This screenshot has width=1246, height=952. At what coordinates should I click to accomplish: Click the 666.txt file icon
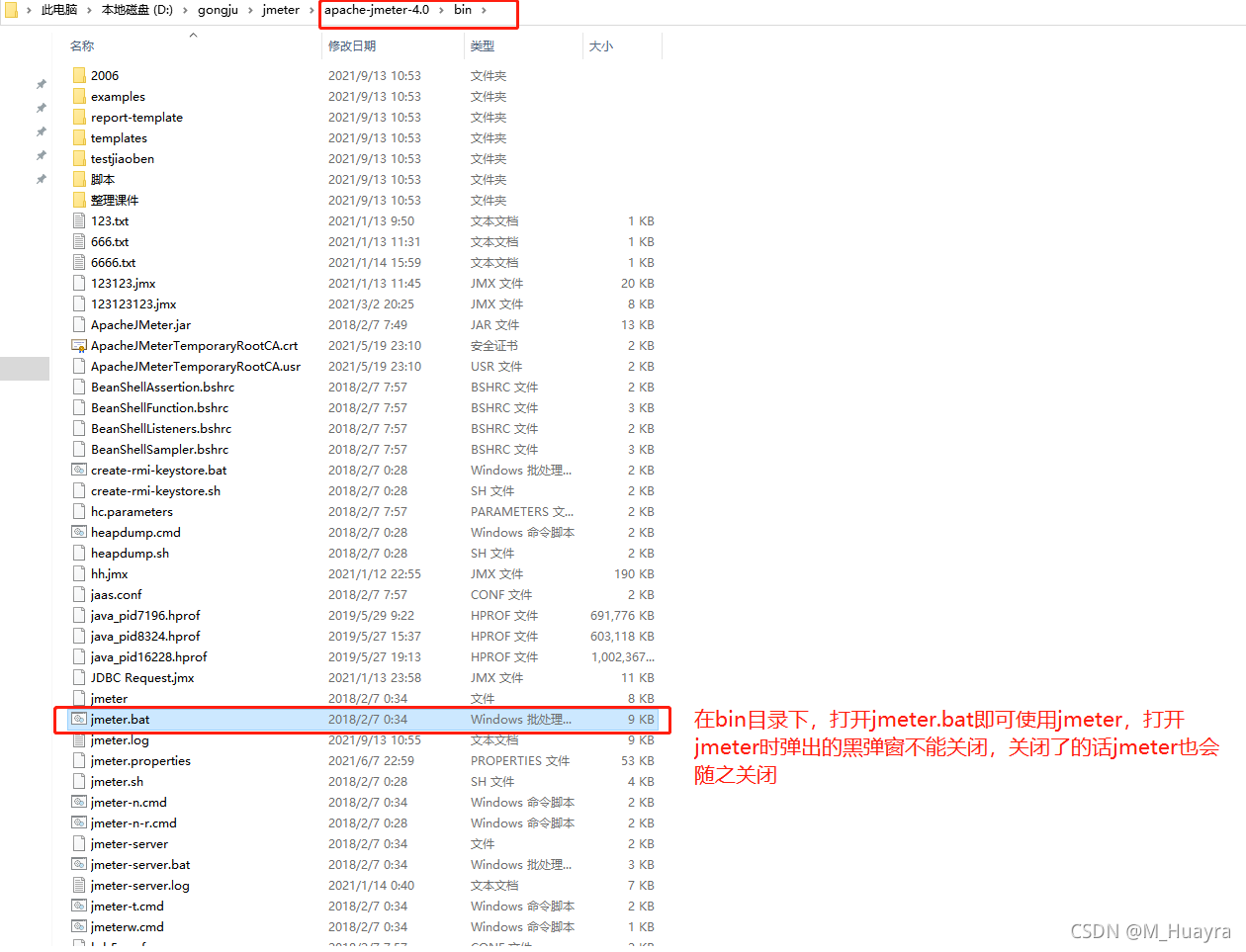click(x=79, y=241)
